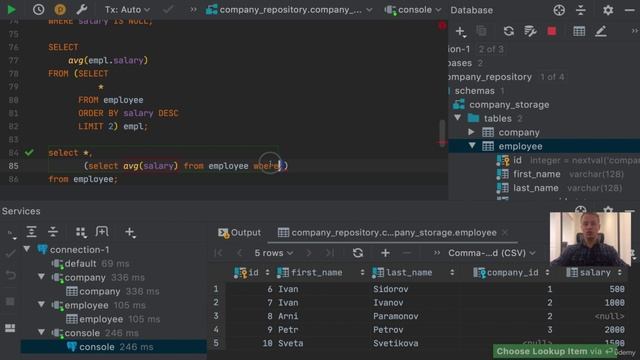This screenshot has width=640, height=360.
Task: Reload the result grid data
Action: pyautogui.click(x=358, y=253)
